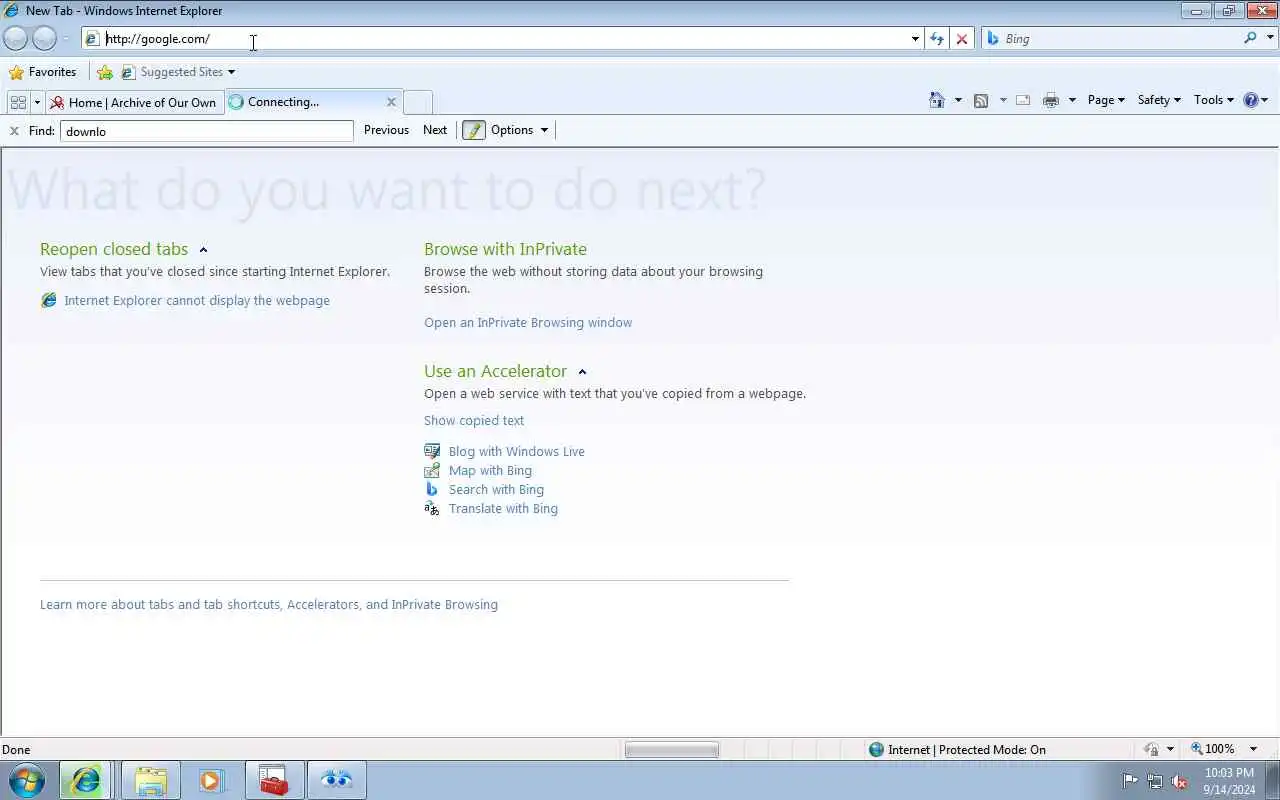
Task: Collapse the Reopen closed tabs section
Action: 203,250
